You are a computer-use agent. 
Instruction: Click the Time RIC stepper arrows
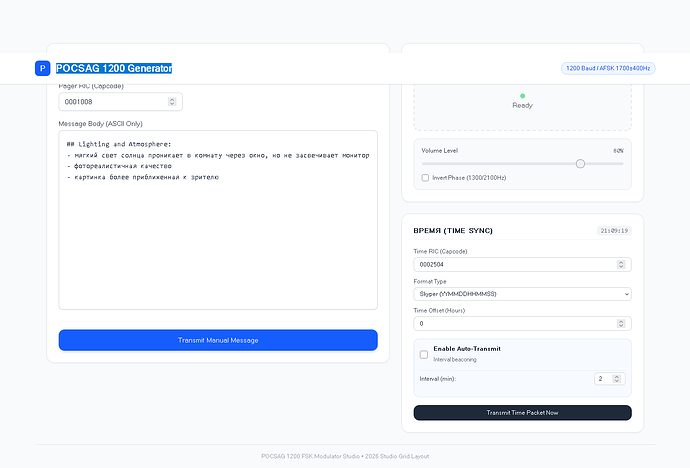tap(621, 264)
